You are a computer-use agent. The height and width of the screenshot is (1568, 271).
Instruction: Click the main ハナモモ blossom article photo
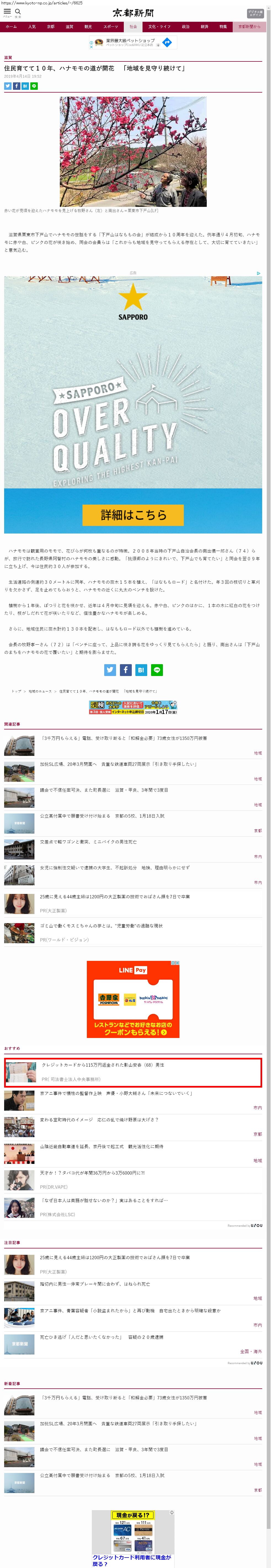(x=133, y=151)
